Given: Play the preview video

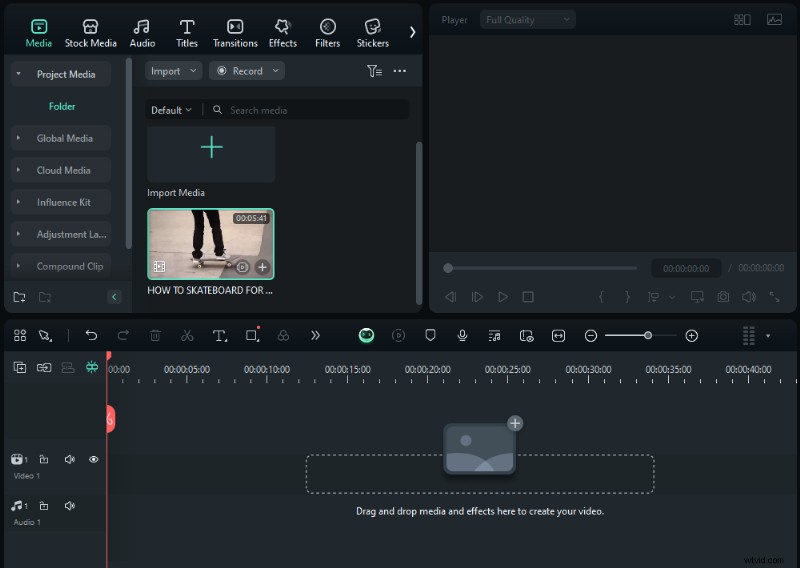Looking at the screenshot, I should [503, 297].
